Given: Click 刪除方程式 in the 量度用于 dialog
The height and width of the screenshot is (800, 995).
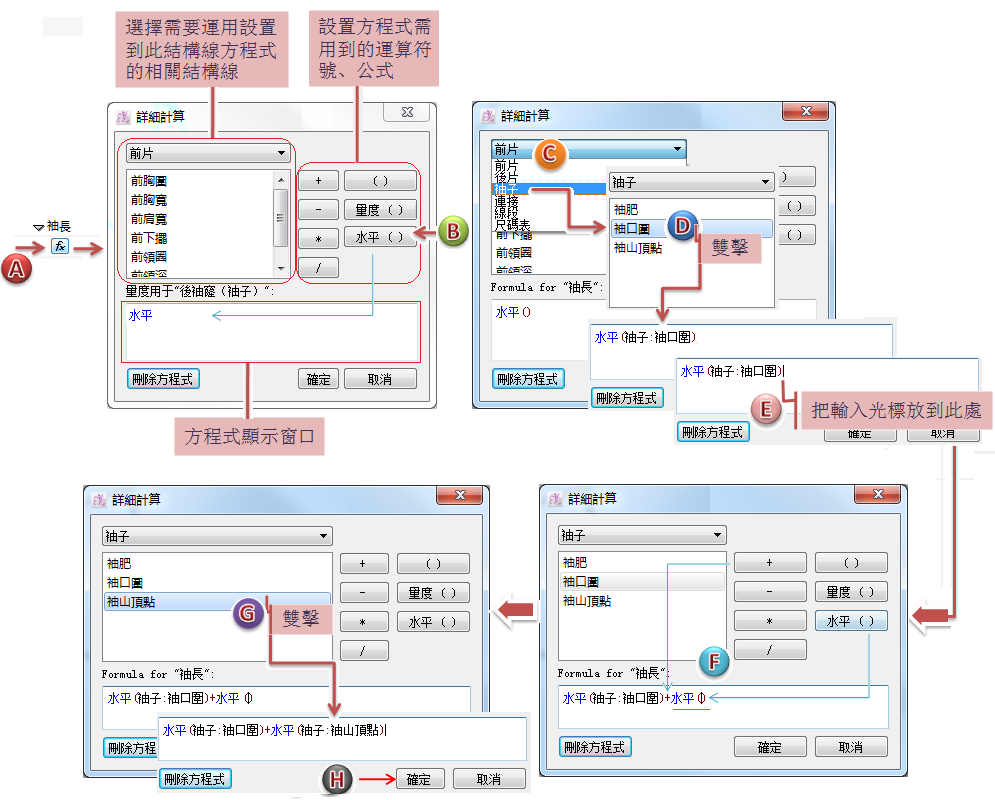Looking at the screenshot, I should click(163, 379).
